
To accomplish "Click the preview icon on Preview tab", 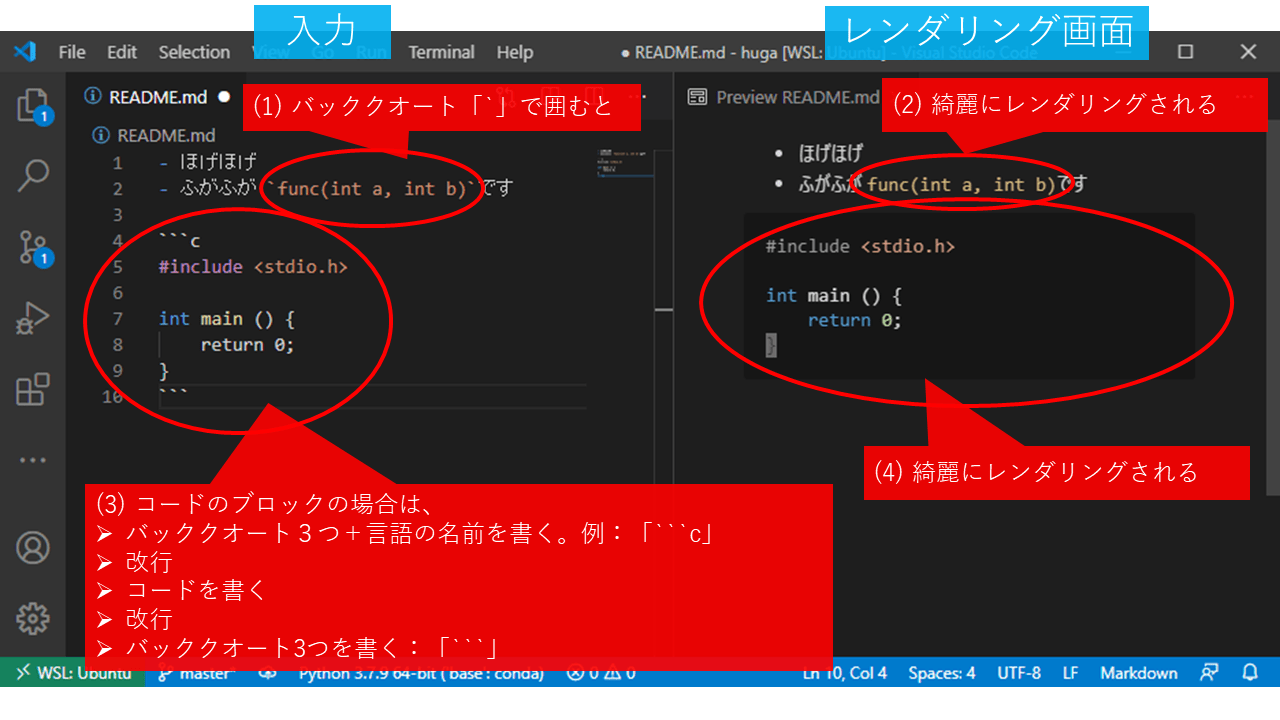I will pyautogui.click(x=698, y=97).
